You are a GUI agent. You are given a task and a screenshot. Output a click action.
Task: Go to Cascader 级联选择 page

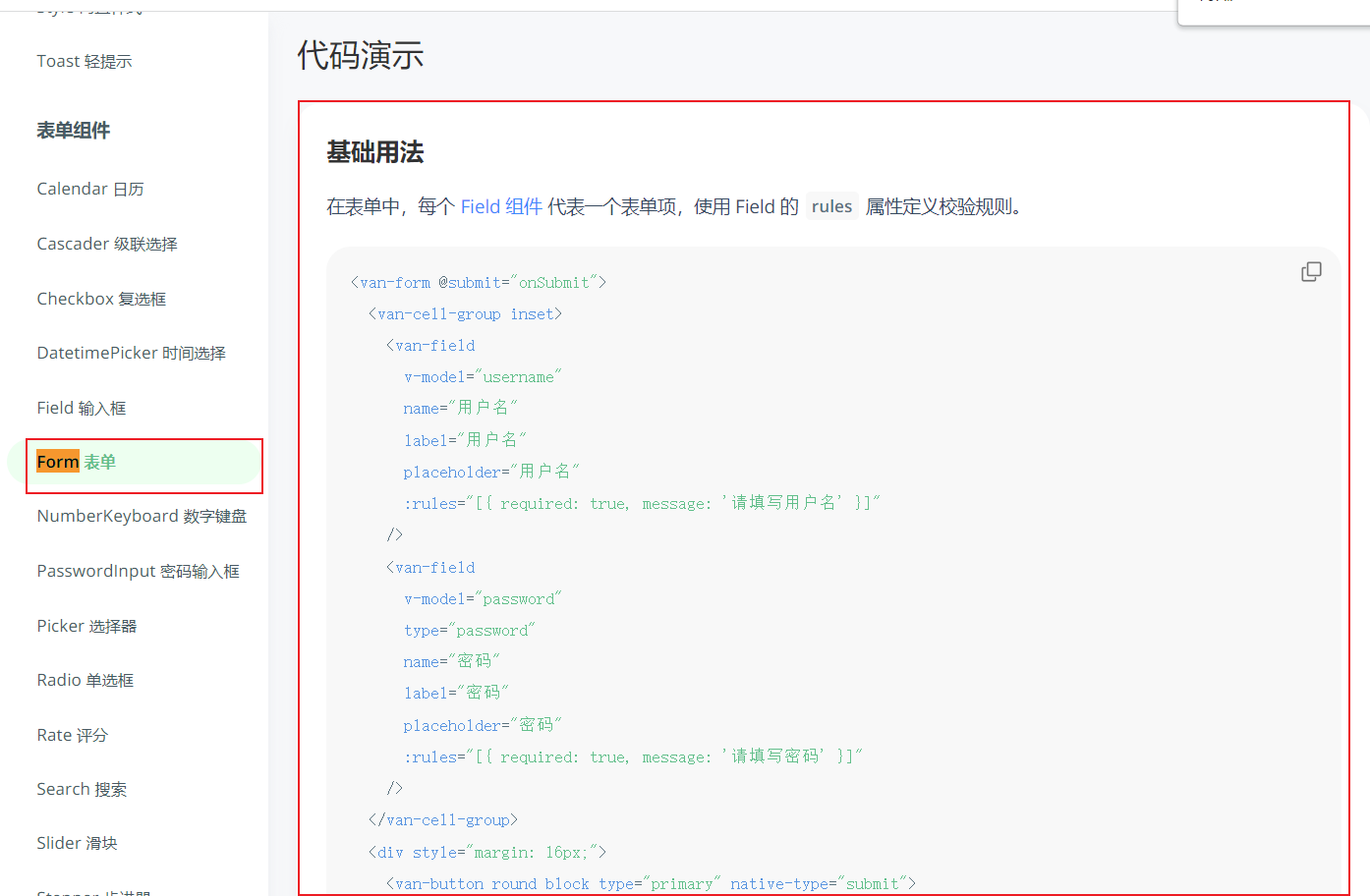click(107, 244)
